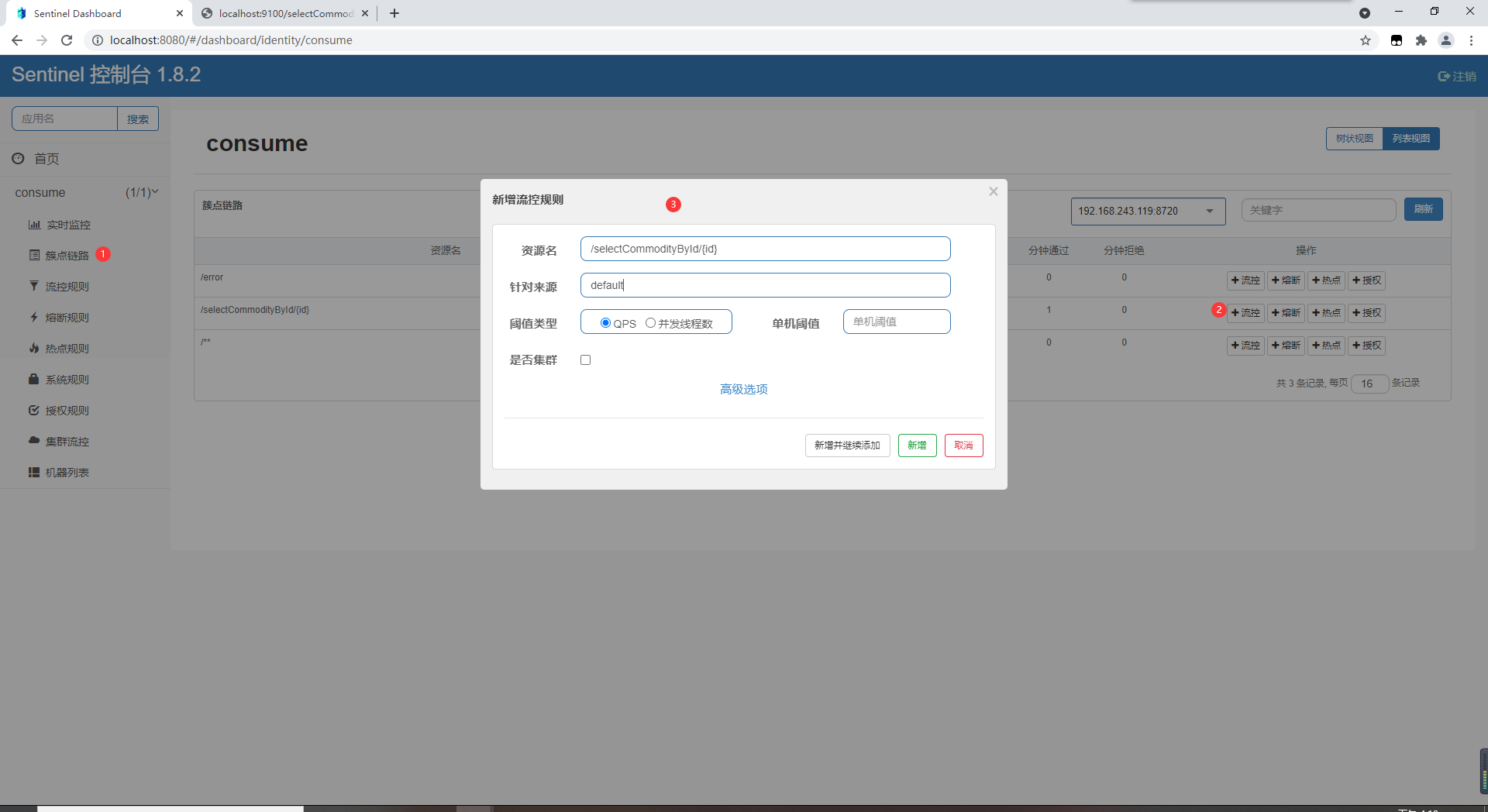Click the green 新增 button
This screenshot has width=1488, height=812.
click(x=917, y=446)
